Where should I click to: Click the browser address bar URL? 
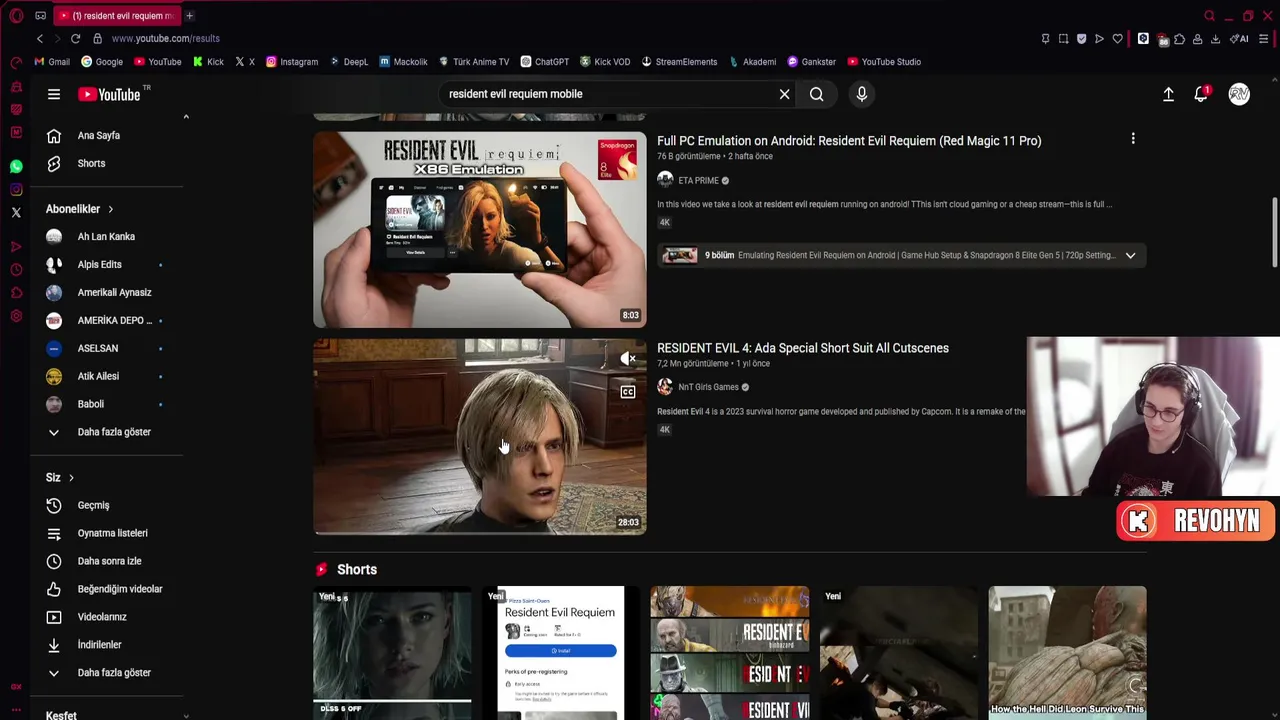coord(166,38)
